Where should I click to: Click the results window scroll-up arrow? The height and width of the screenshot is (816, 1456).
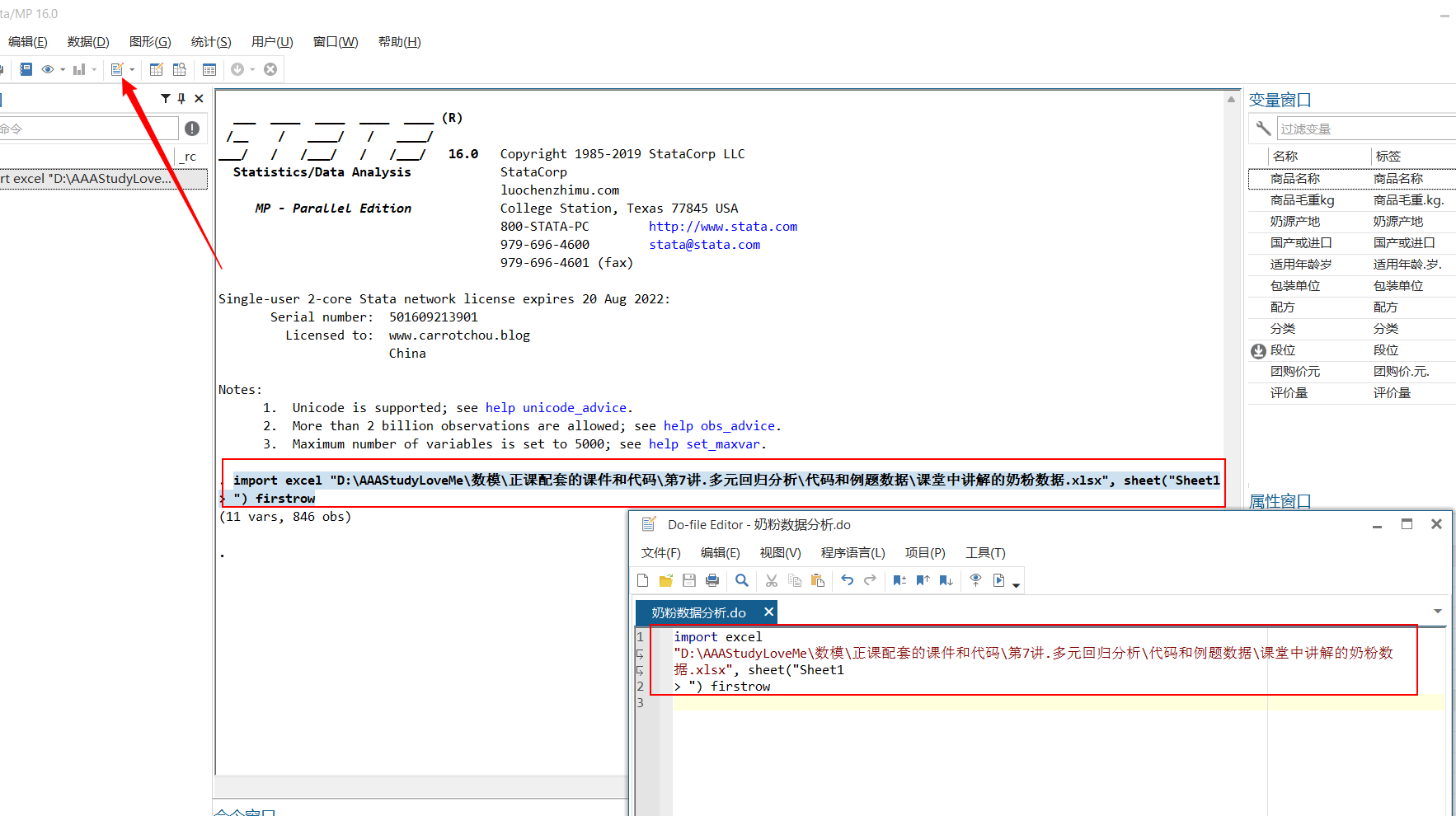[1232, 99]
